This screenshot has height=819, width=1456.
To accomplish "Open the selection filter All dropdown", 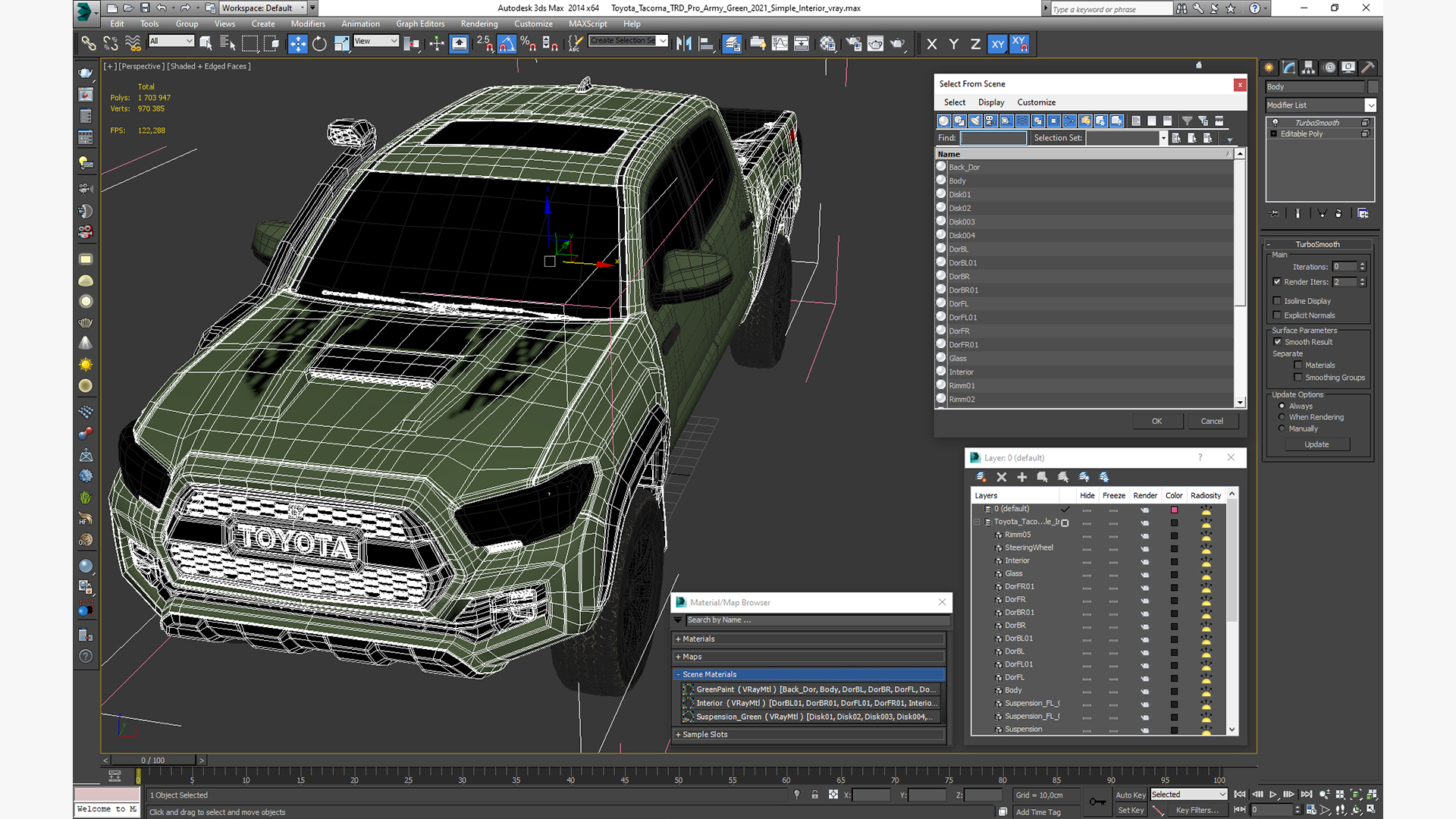I will pyautogui.click(x=171, y=41).
